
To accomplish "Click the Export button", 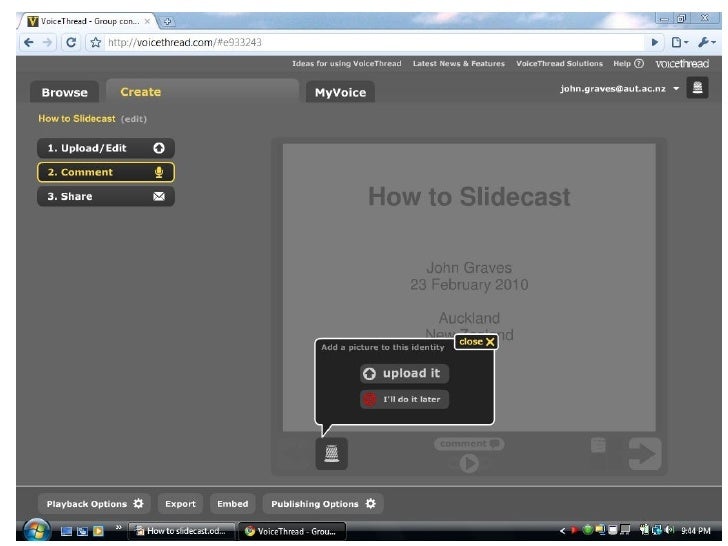I will (180, 504).
